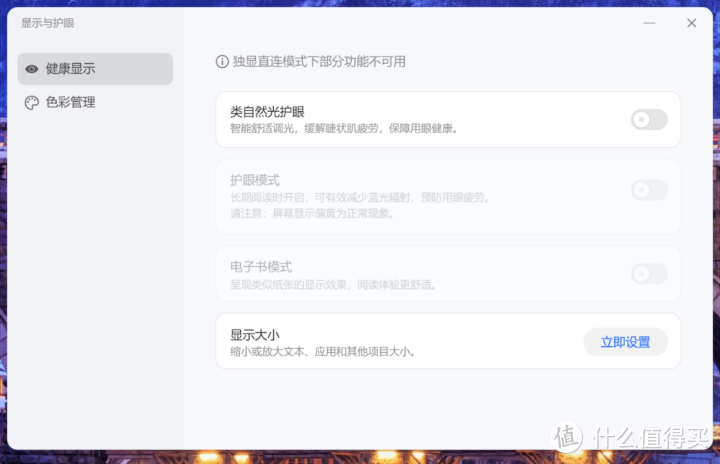Screen dimensions: 720x464
Task: Open the 健康显示 sidebar tab
Action: (95, 69)
